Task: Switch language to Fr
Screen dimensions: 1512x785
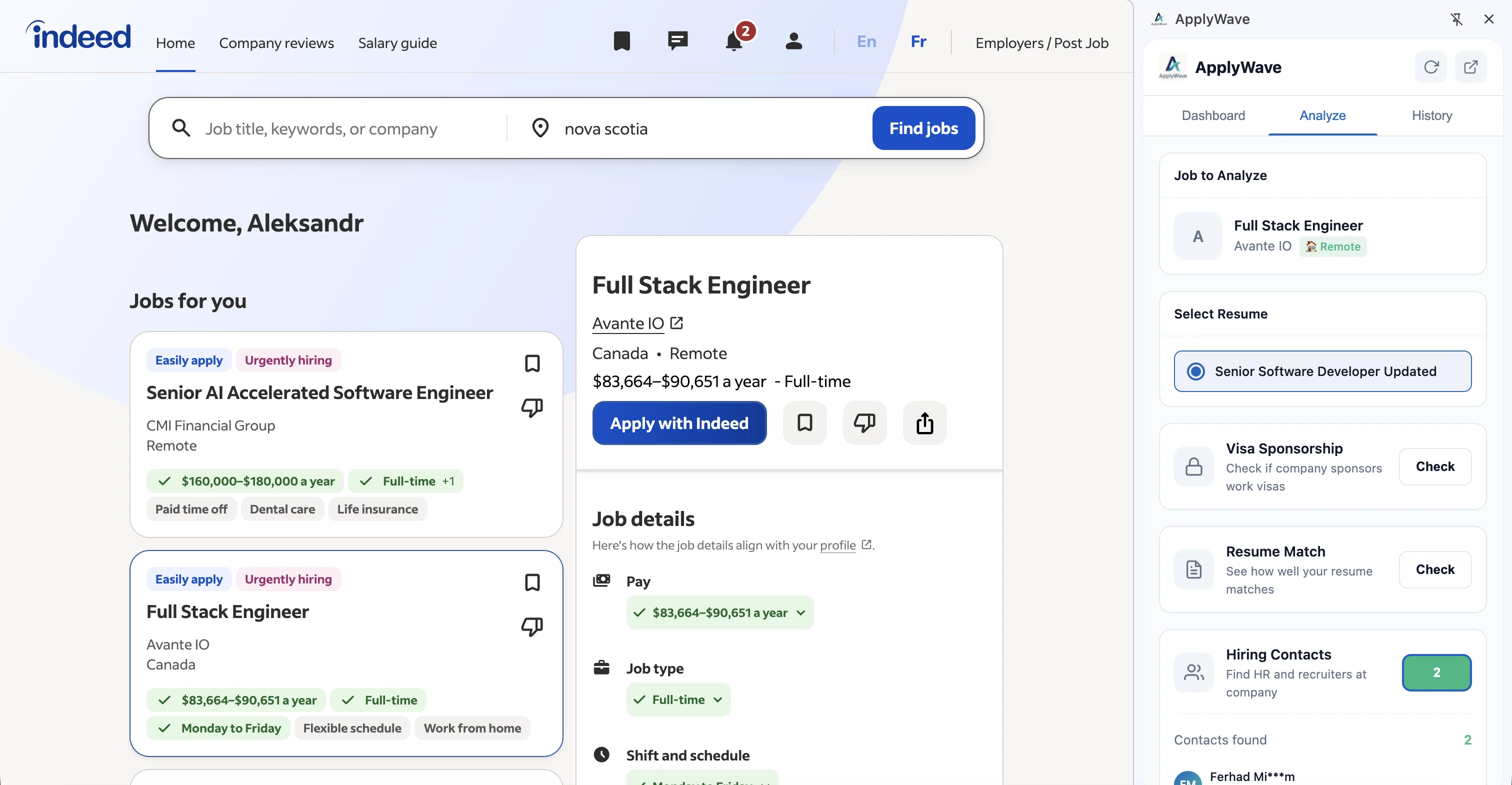Action: [918, 41]
